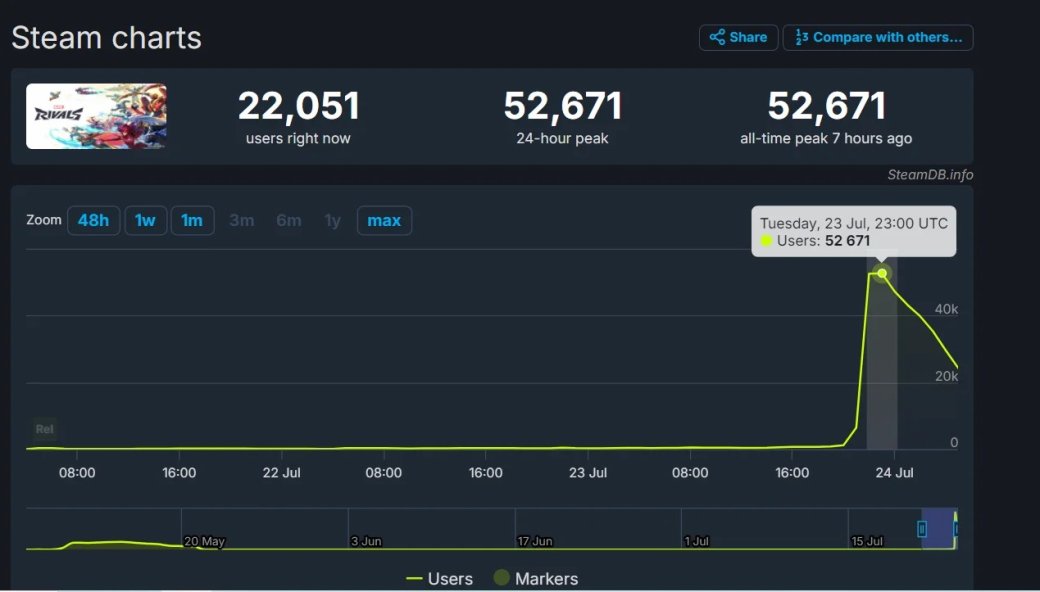This screenshot has height=592, width=1040.
Task: Click the peak data point on chart
Action: click(x=882, y=273)
